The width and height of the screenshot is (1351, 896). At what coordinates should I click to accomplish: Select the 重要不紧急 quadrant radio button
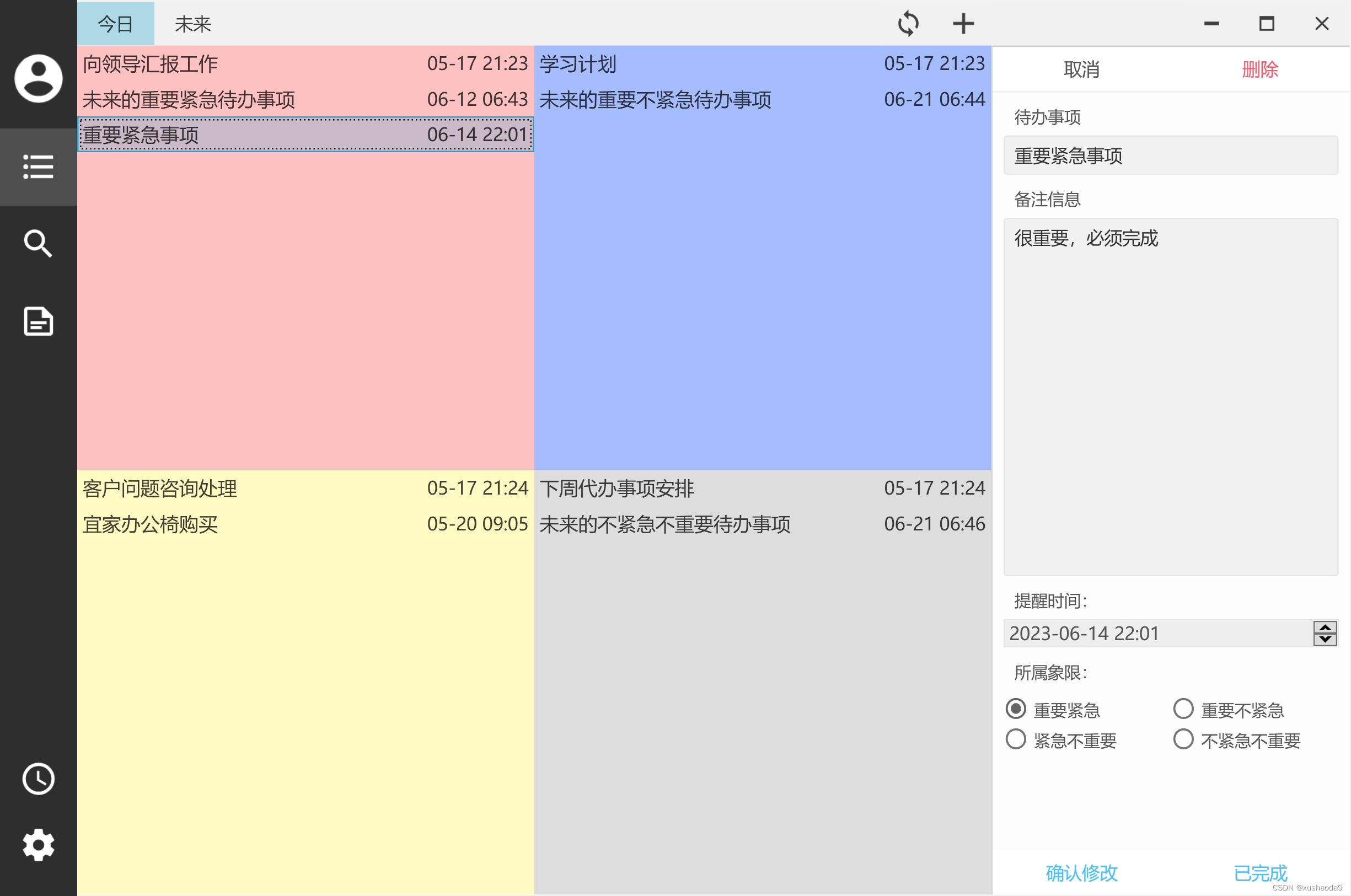(1183, 709)
